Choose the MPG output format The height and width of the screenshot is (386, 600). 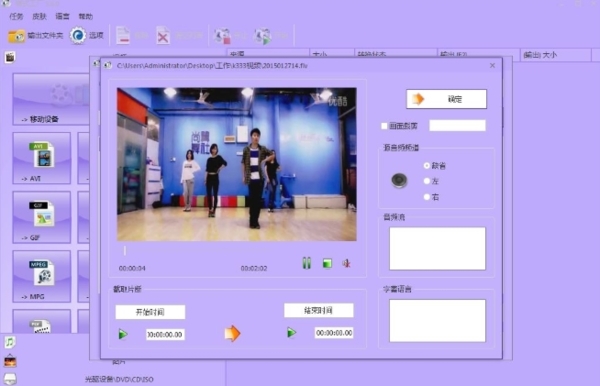[42, 276]
